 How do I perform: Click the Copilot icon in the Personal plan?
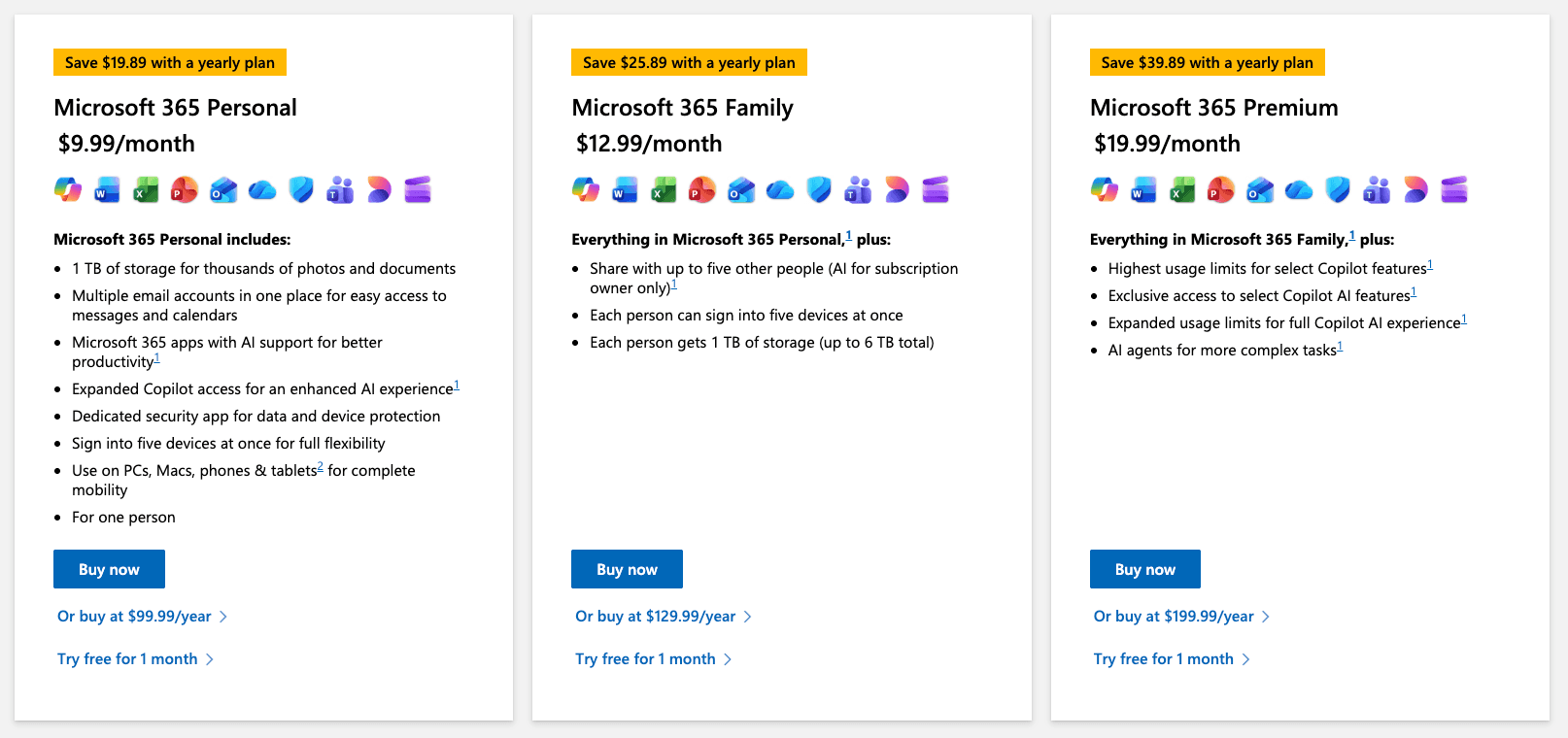point(68,189)
